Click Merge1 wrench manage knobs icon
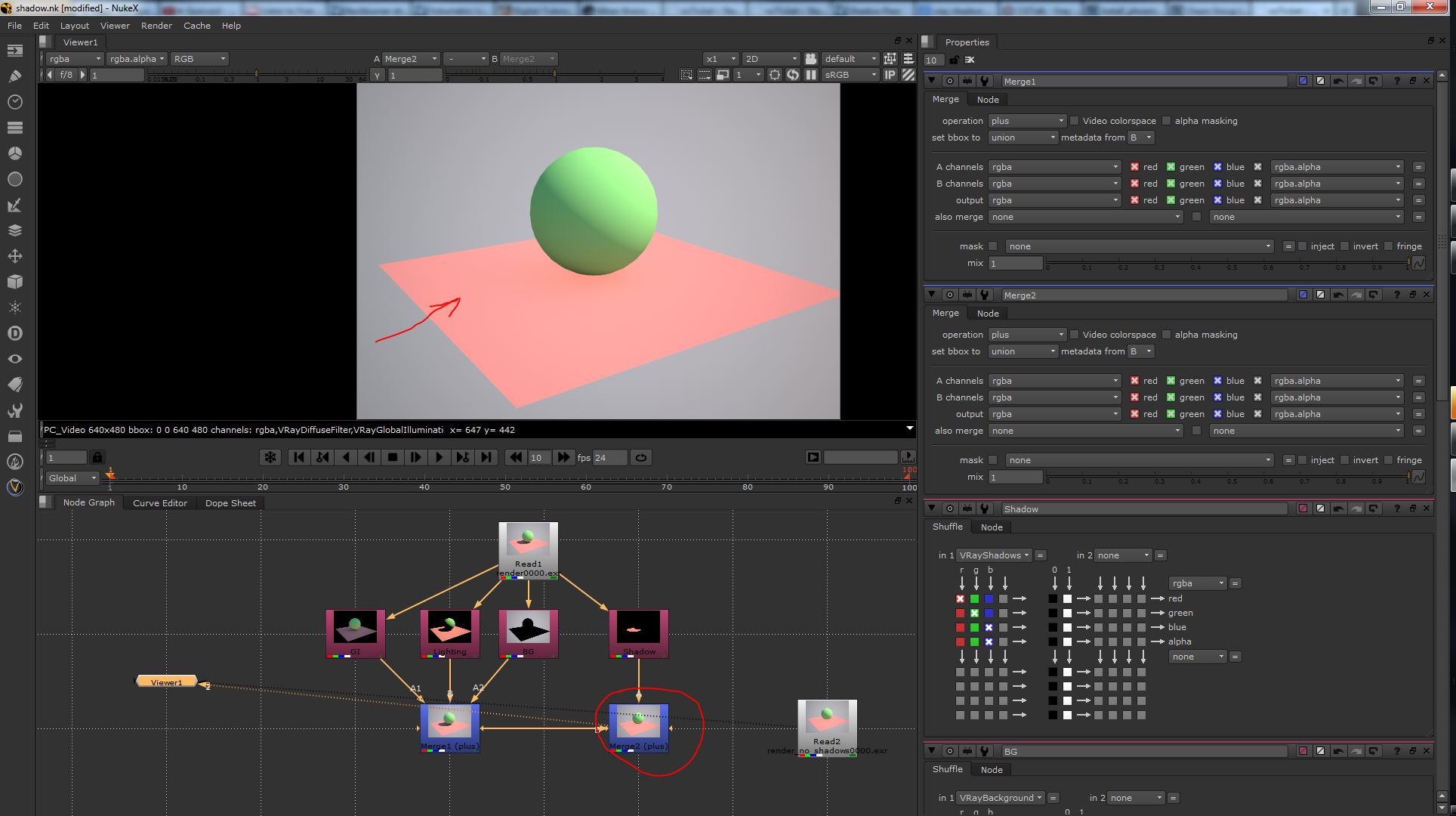The image size is (1456, 816). coord(984,81)
